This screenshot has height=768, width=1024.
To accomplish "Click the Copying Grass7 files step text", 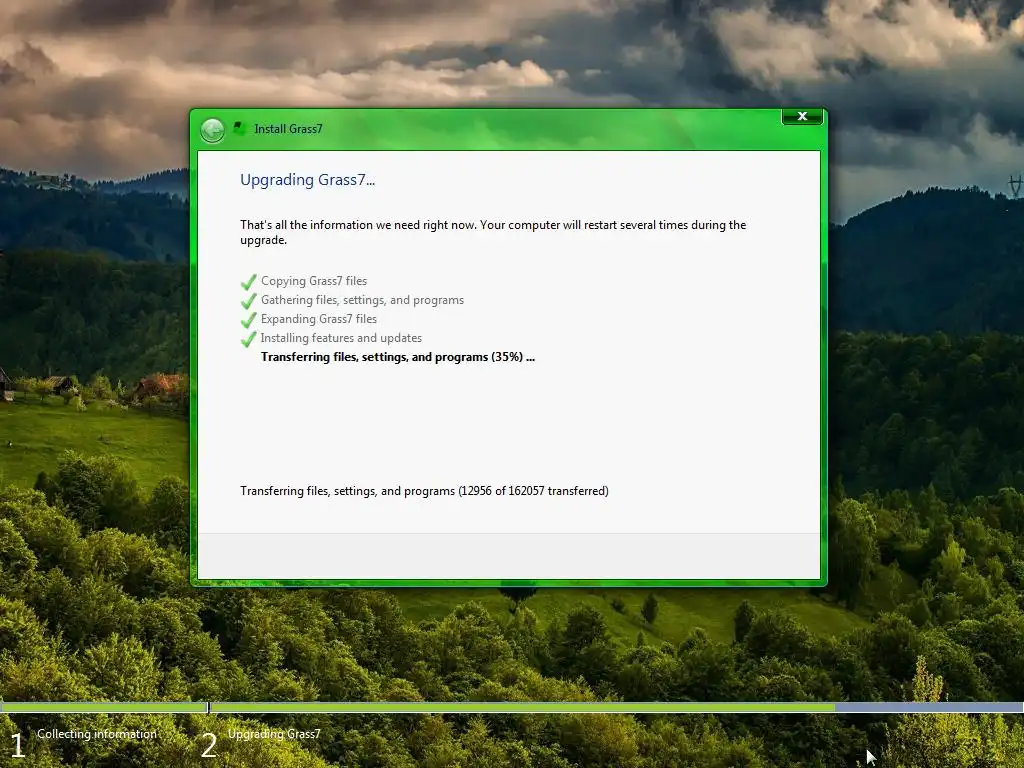I will [314, 281].
